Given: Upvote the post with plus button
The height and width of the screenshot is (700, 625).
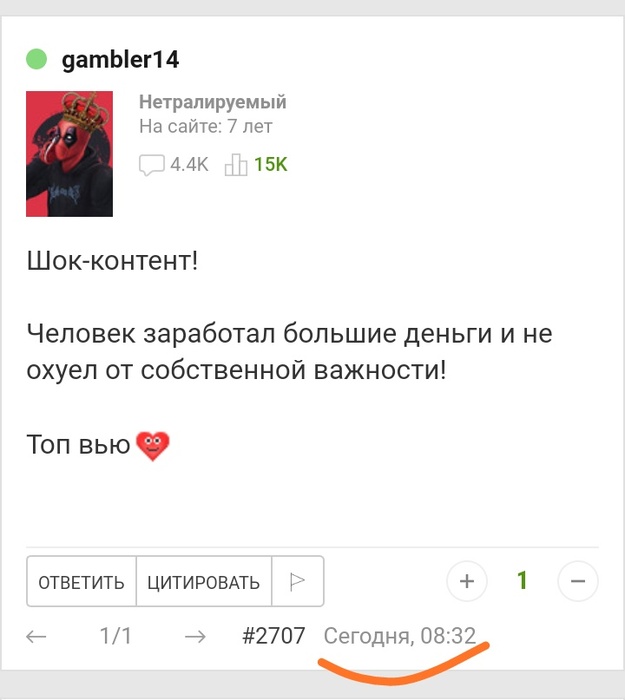Looking at the screenshot, I should (x=467, y=581).
